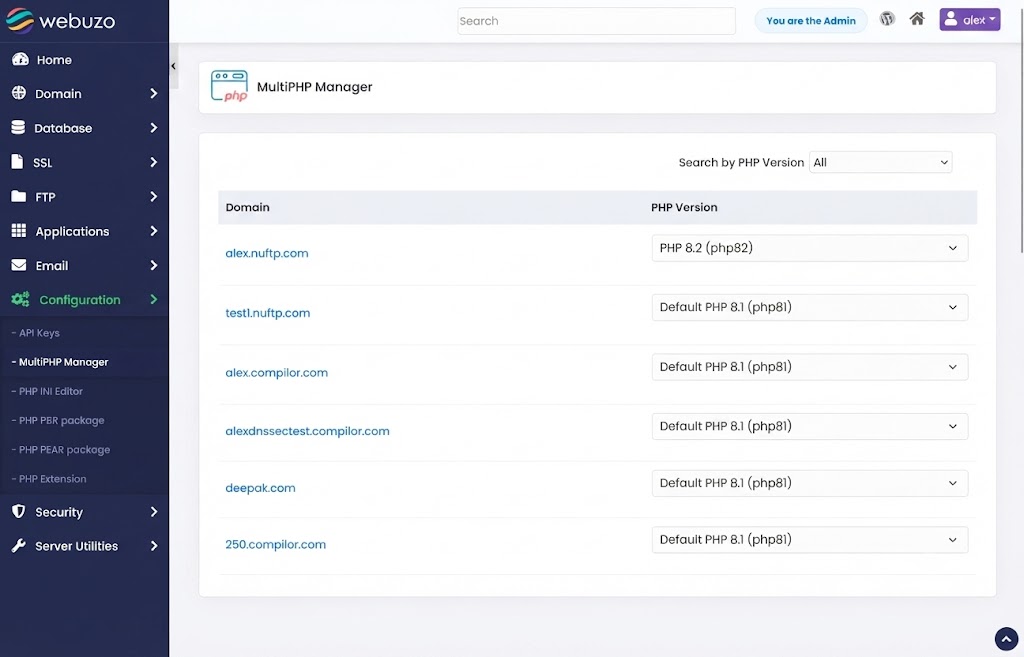Expand the Applications sidebar menu
This screenshot has height=657, width=1024.
coord(84,231)
